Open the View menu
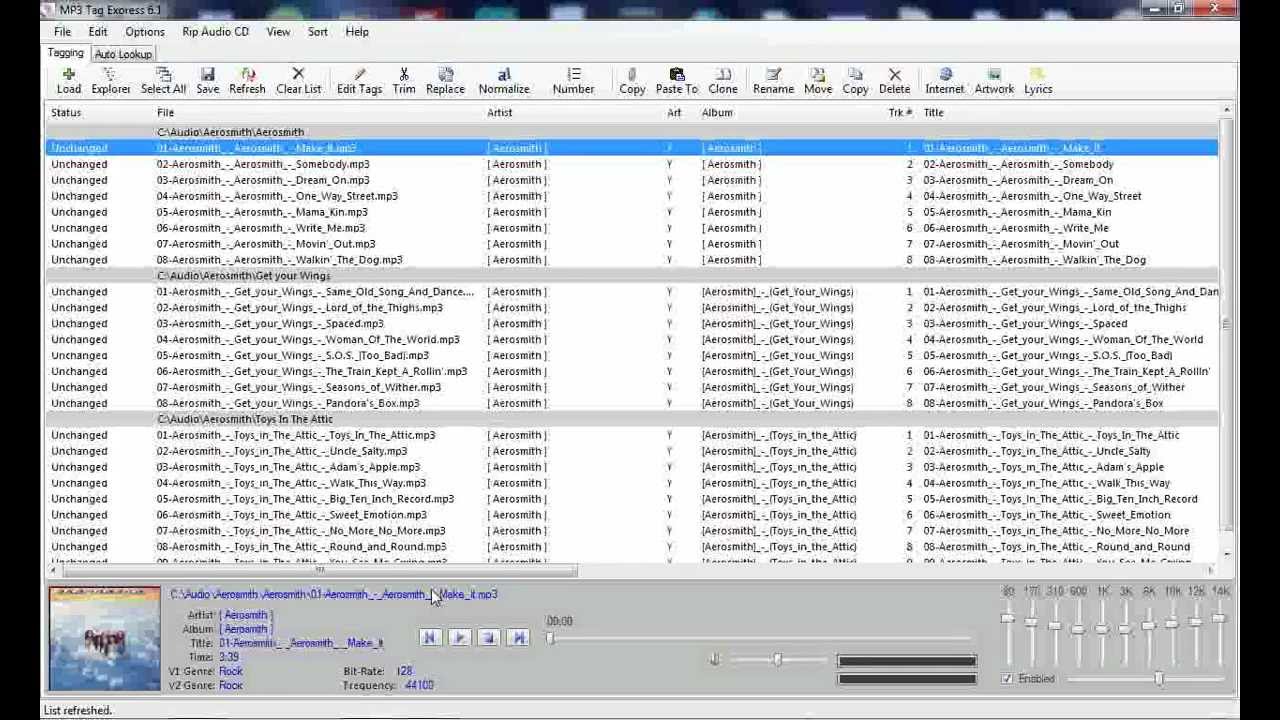The image size is (1280, 720). [x=278, y=32]
